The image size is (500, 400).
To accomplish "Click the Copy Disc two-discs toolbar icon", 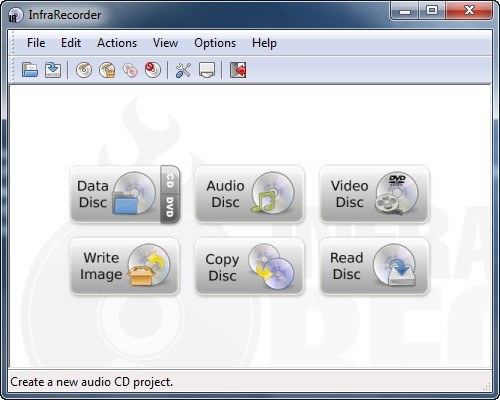I will [x=130, y=70].
